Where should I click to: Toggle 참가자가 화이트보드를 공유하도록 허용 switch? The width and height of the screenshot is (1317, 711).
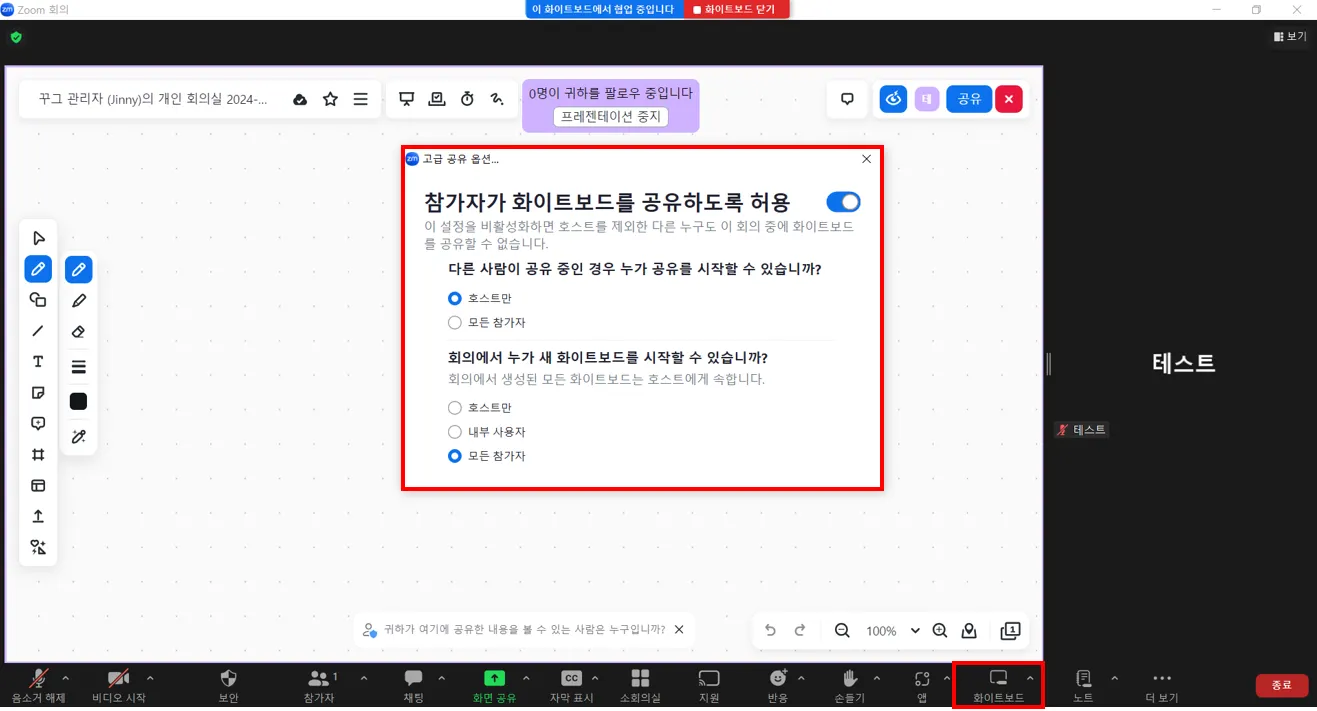click(843, 202)
